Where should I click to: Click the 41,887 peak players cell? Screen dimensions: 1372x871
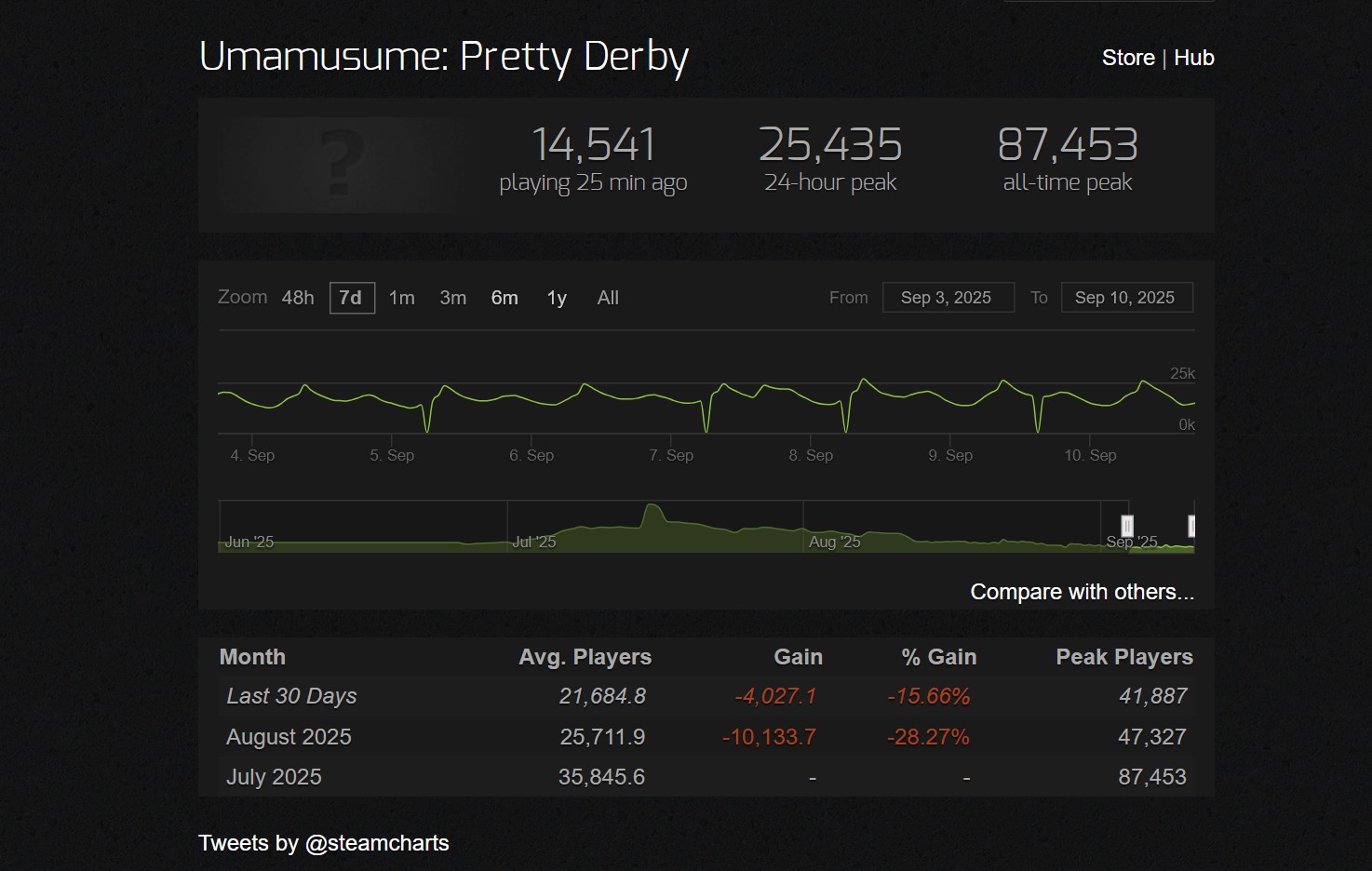click(1153, 696)
